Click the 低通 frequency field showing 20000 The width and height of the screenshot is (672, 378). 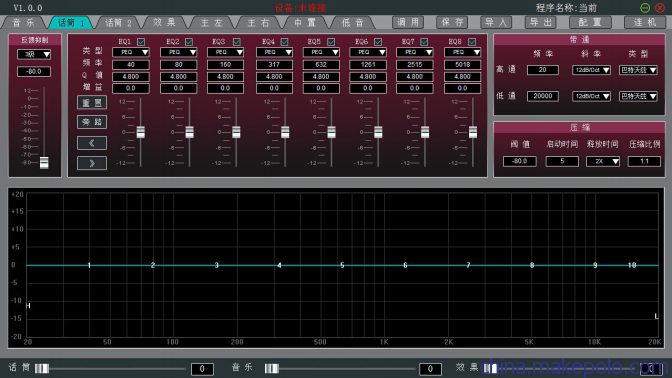[543, 96]
